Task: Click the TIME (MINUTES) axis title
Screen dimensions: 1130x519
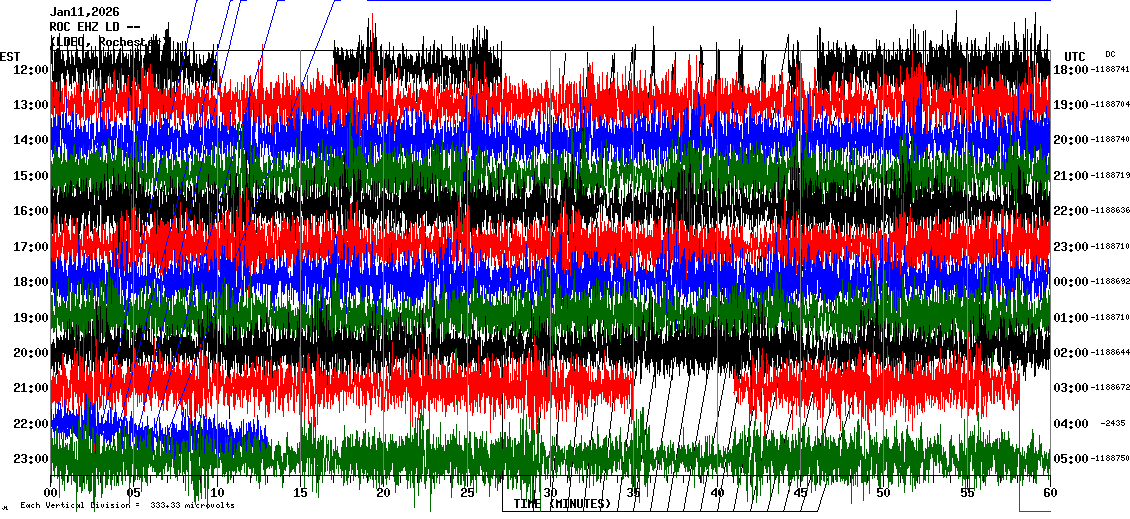Action: tap(562, 504)
